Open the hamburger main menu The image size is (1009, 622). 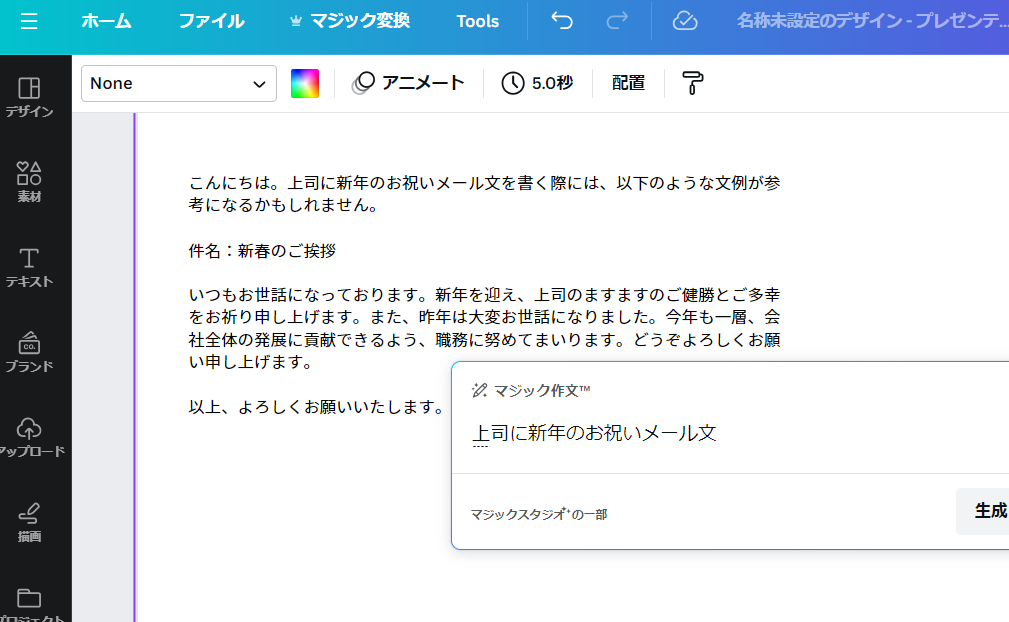click(29, 21)
